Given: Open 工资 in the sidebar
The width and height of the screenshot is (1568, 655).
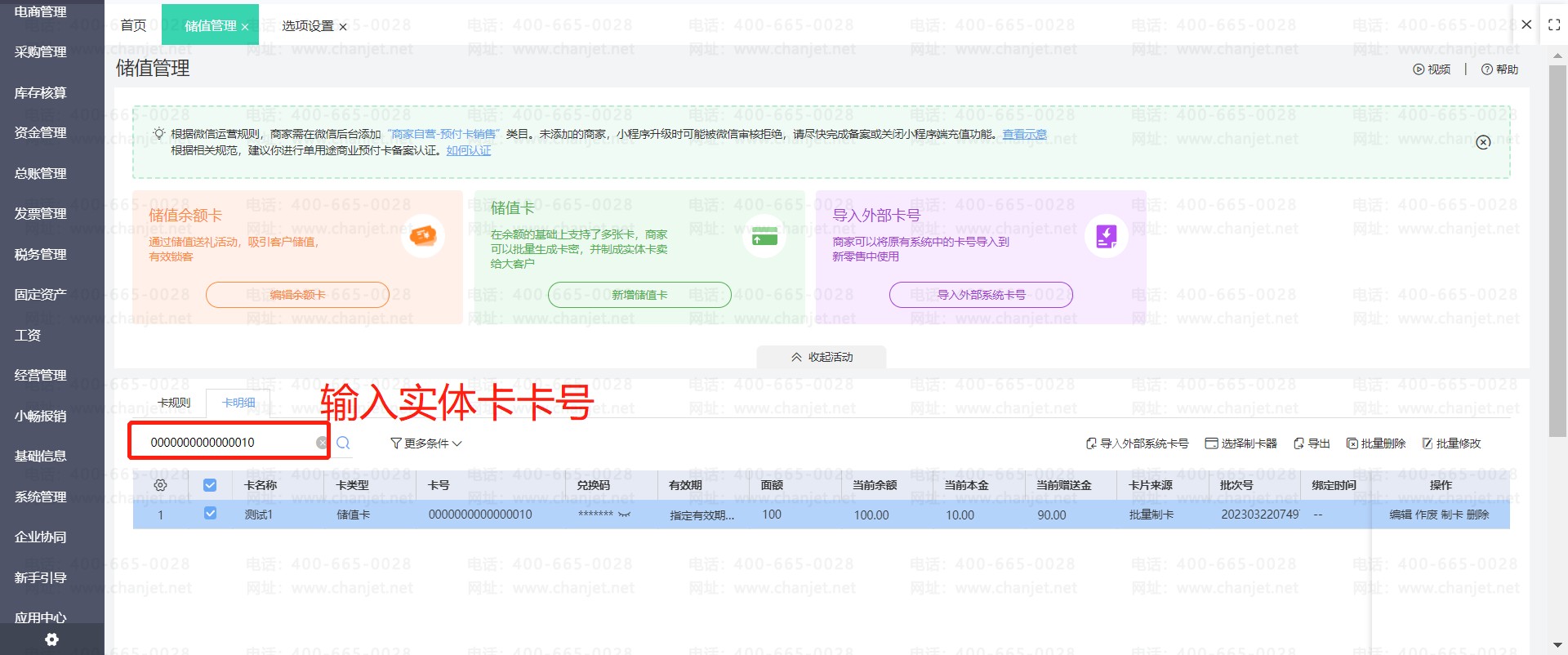Looking at the screenshot, I should tap(28, 336).
